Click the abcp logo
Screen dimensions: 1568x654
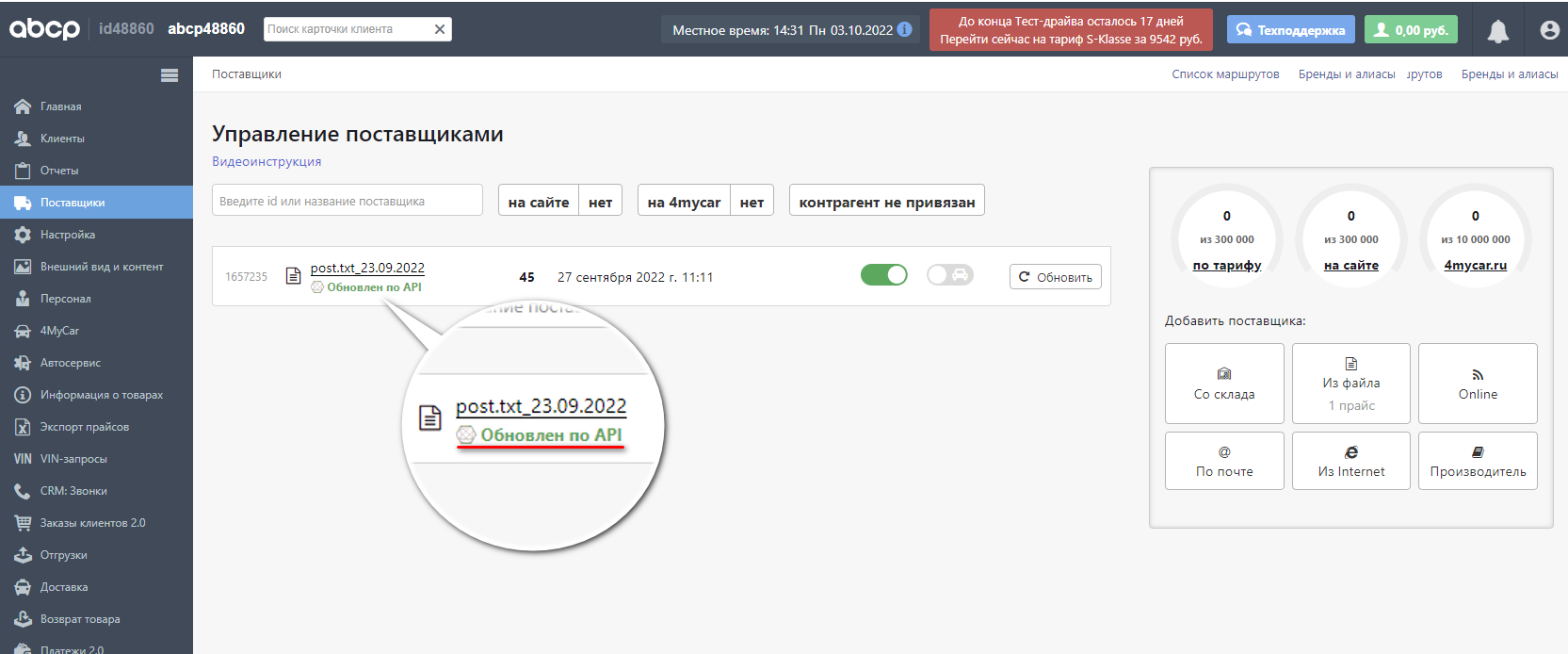tap(44, 29)
